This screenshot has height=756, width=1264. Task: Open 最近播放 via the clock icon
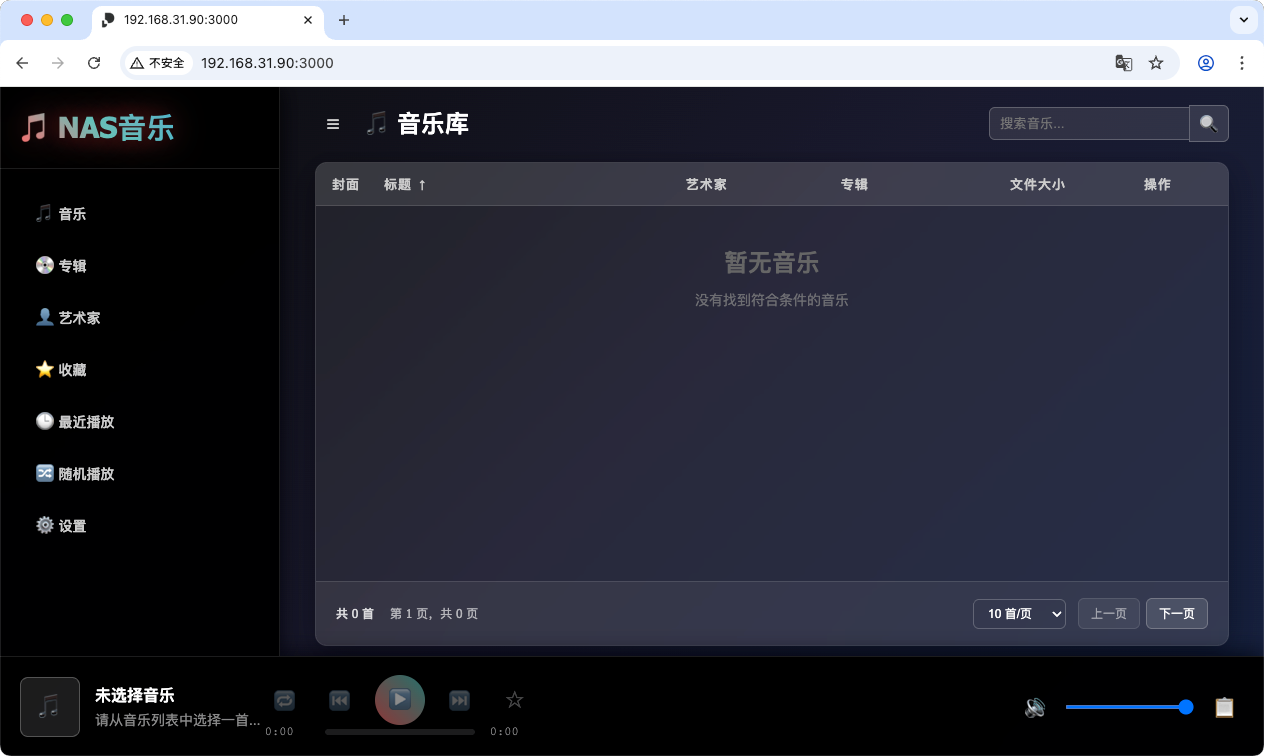pyautogui.click(x=45, y=421)
